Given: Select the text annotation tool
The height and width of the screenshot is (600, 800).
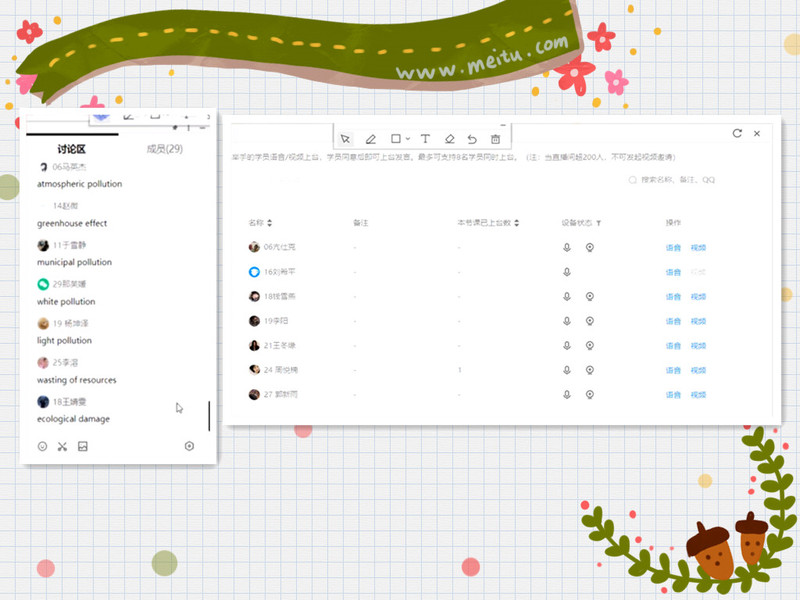Looking at the screenshot, I should 425,139.
